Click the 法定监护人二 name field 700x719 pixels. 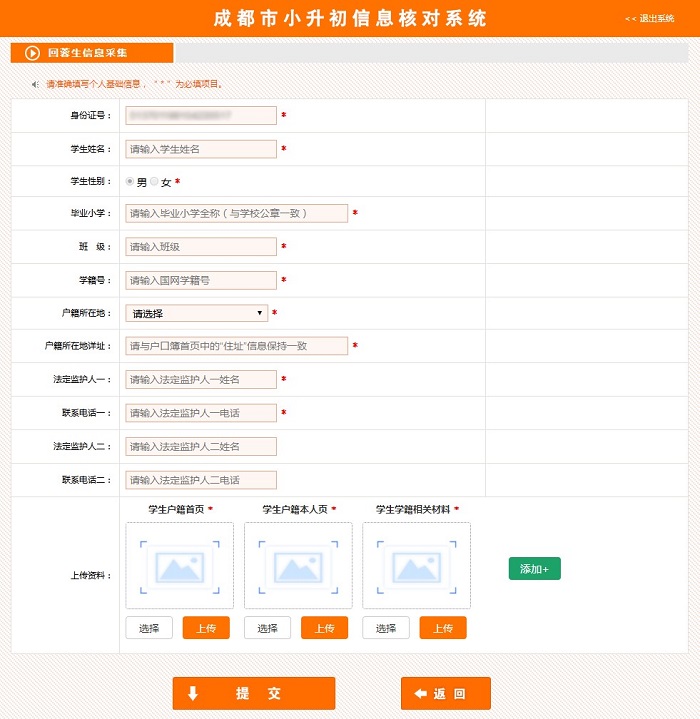tap(201, 446)
